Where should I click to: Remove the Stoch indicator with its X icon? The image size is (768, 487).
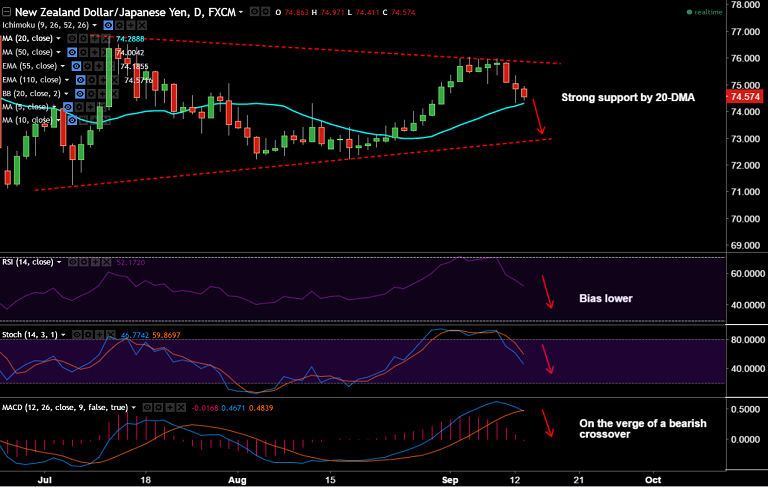click(x=111, y=335)
